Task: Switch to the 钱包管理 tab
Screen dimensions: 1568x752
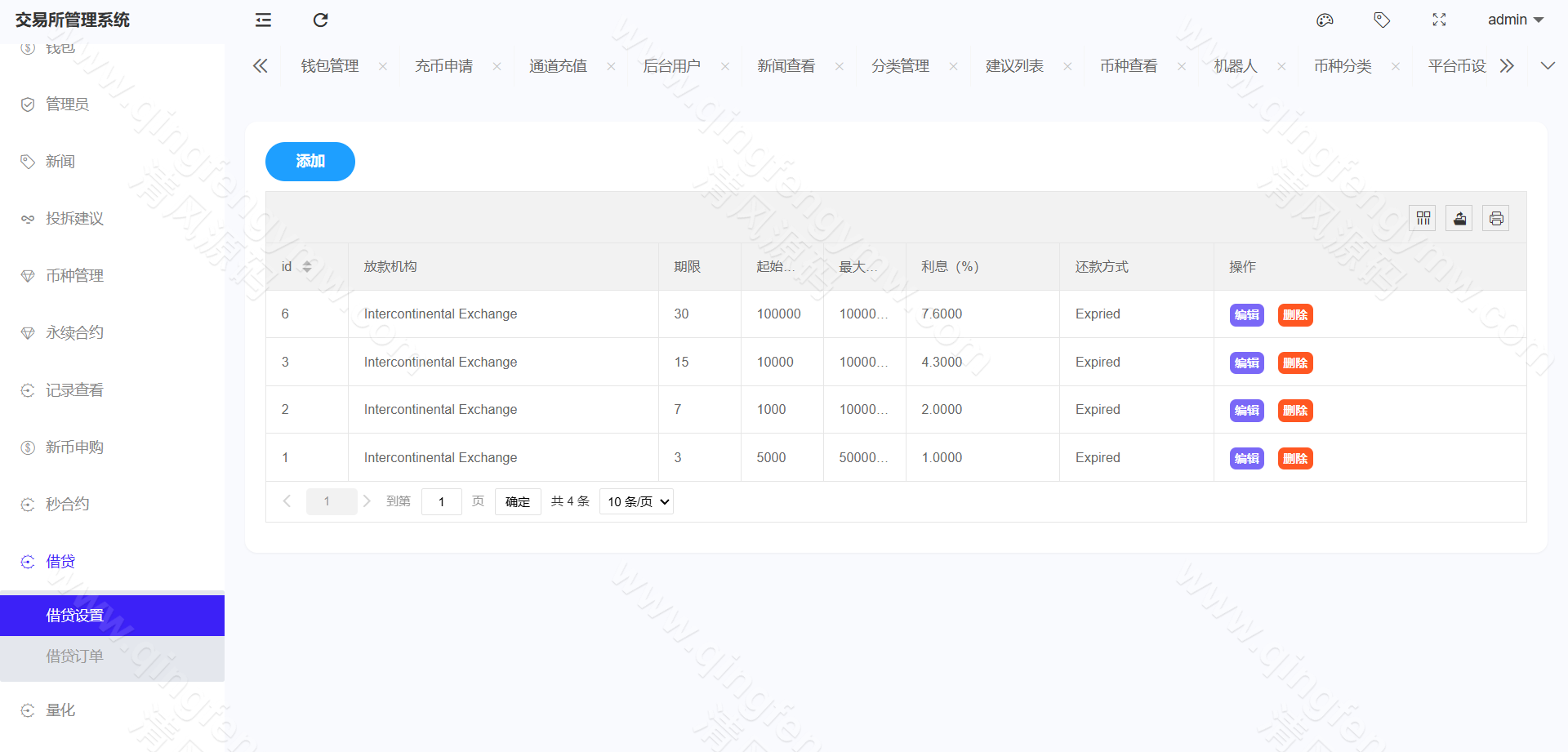Action: click(x=329, y=65)
